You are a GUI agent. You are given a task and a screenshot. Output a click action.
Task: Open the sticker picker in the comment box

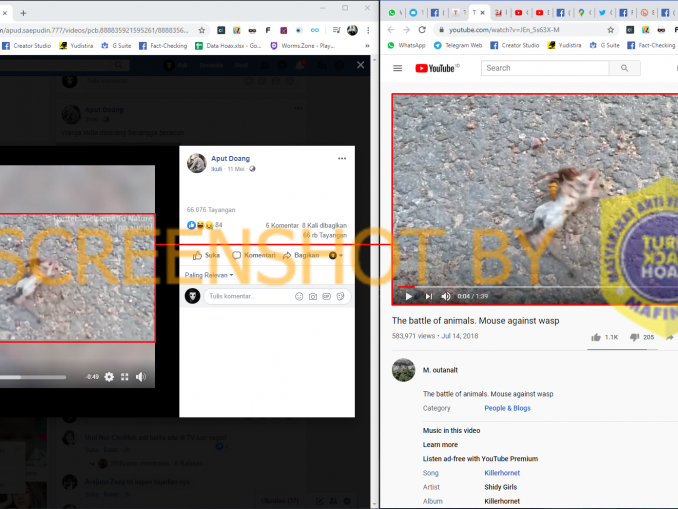click(340, 296)
